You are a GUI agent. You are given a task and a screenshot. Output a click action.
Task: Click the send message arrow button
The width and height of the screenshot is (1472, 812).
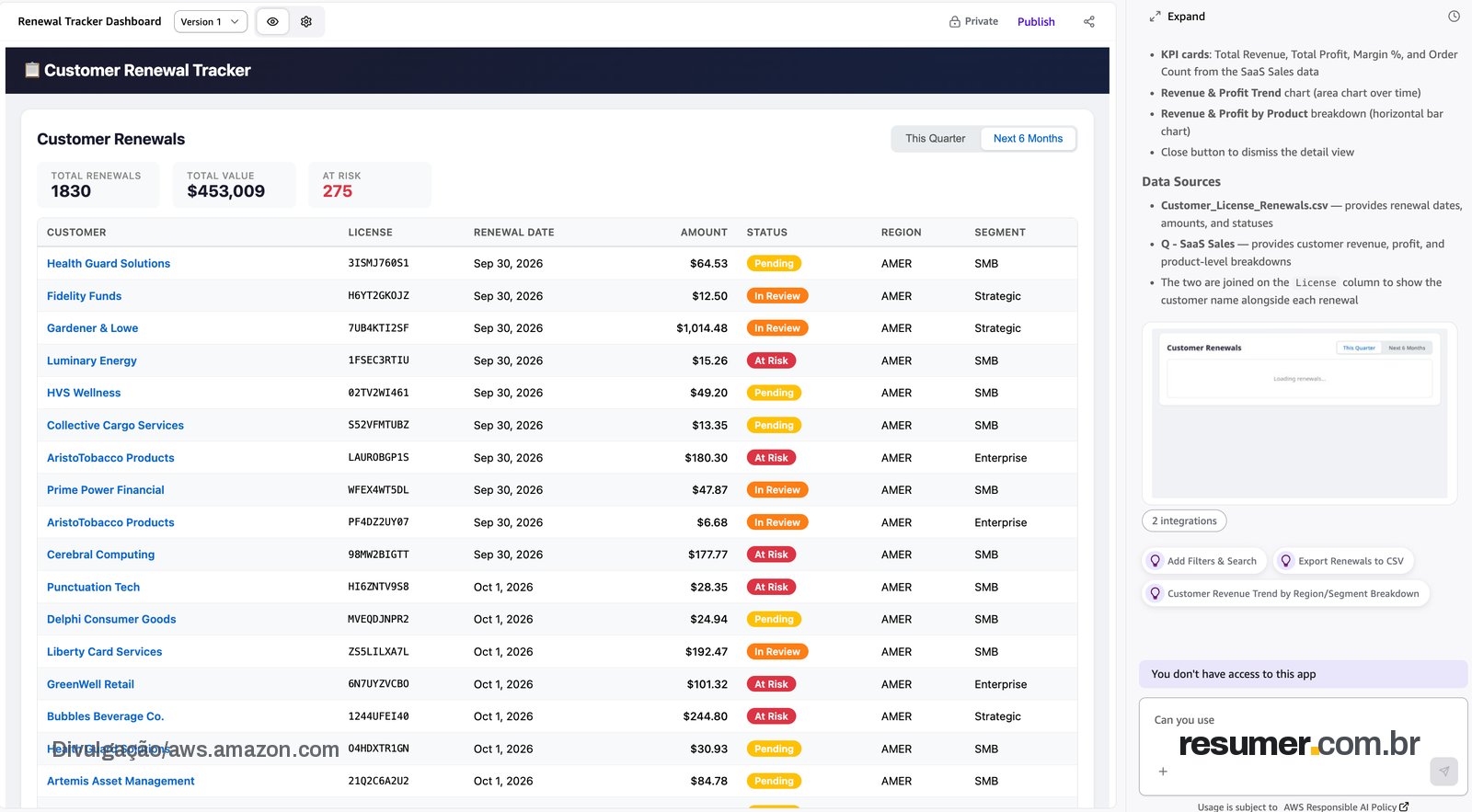coord(1443,772)
